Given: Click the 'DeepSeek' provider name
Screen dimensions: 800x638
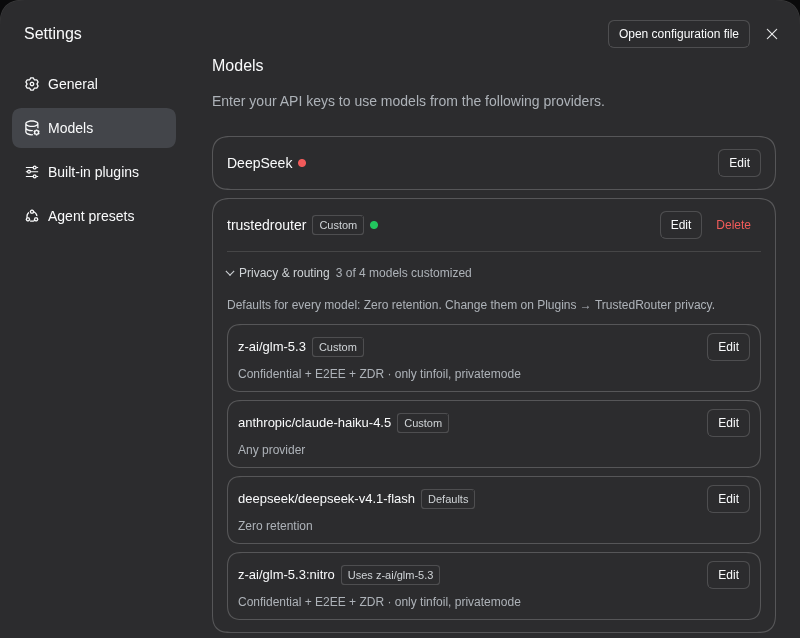Looking at the screenshot, I should 259,163.
